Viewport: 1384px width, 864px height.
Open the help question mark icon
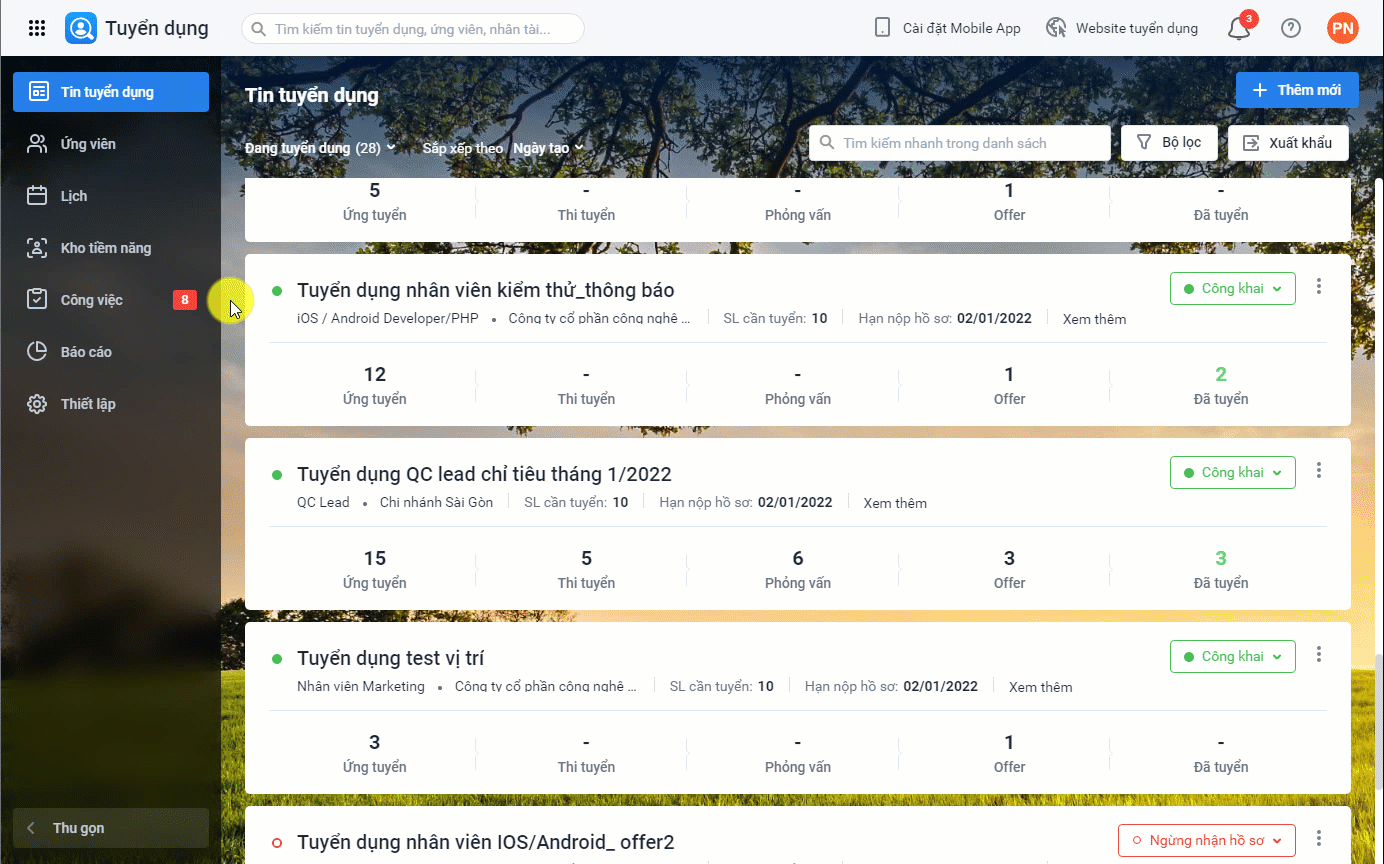click(x=1291, y=28)
